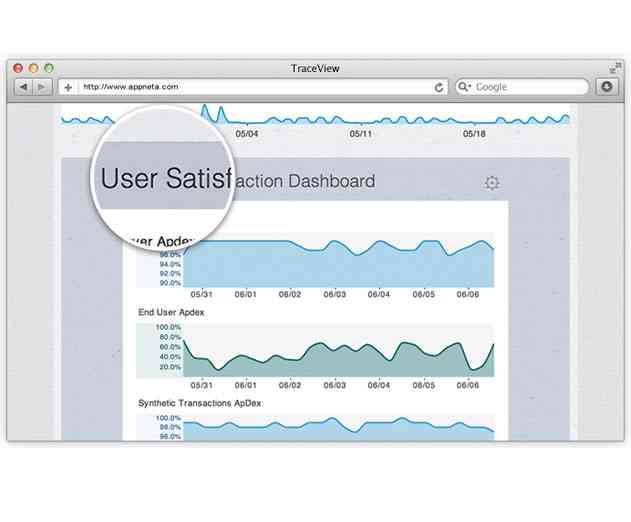Viewport: 631px width, 522px height.
Task: Click 06/03 label under End User chart
Action: pyautogui.click(x=335, y=385)
